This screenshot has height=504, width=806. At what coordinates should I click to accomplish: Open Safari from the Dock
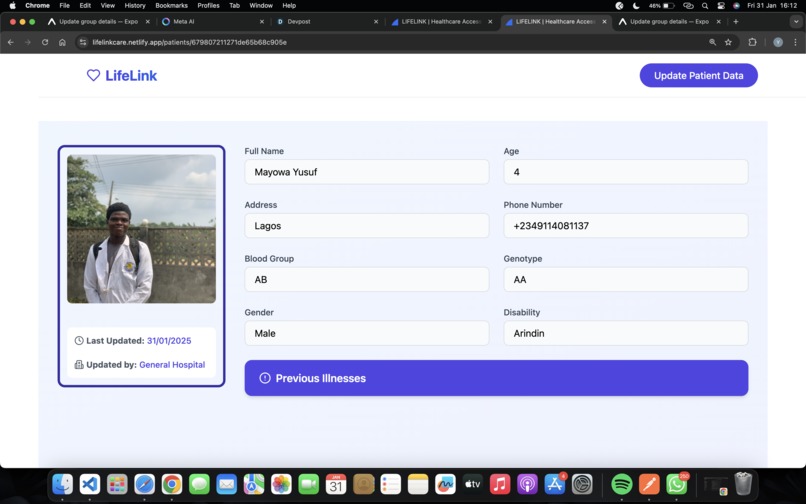[x=144, y=484]
